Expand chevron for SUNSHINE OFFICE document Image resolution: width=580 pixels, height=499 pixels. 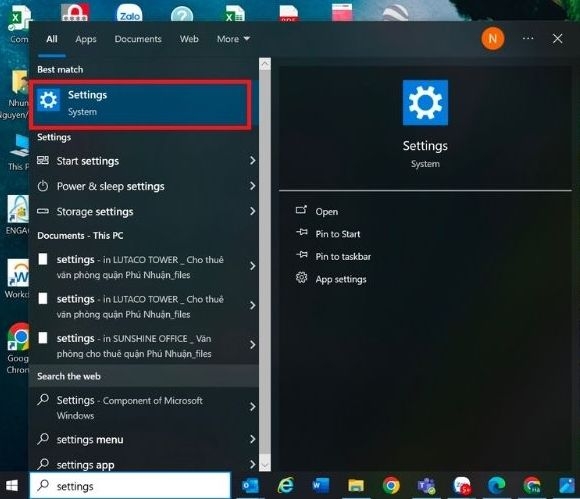(253, 345)
